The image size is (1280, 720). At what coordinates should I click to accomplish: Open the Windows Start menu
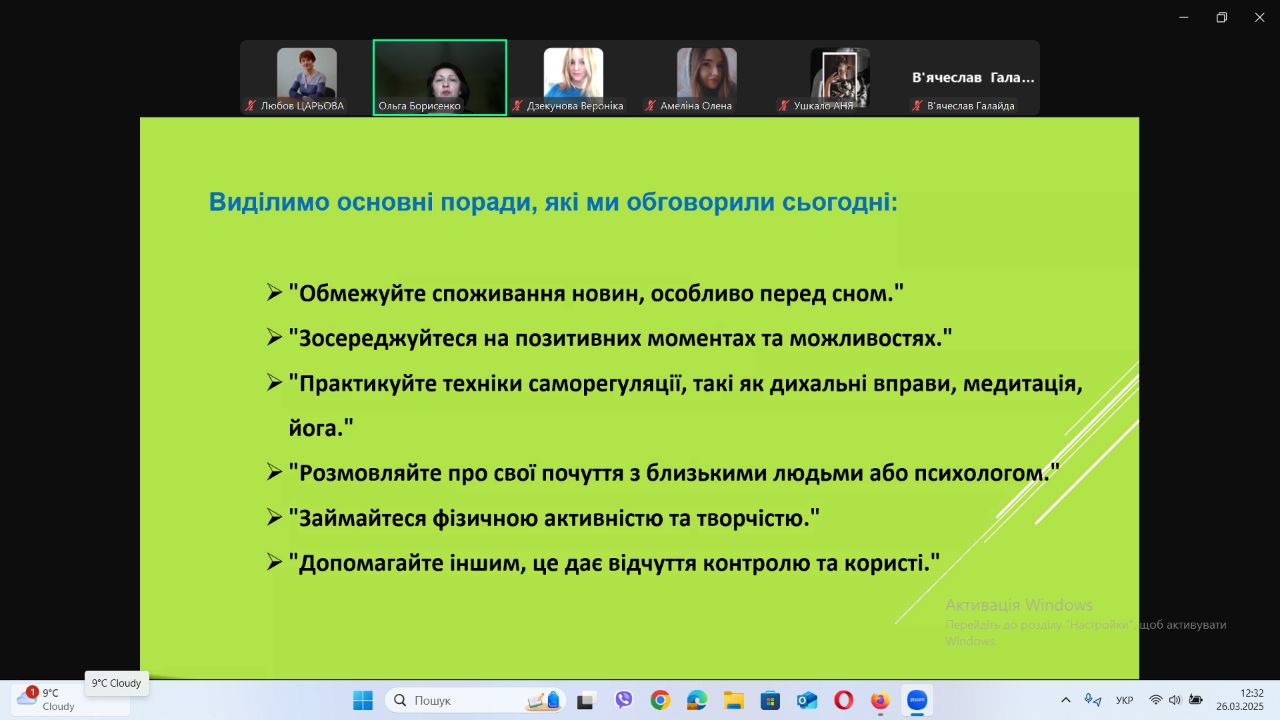pos(363,700)
